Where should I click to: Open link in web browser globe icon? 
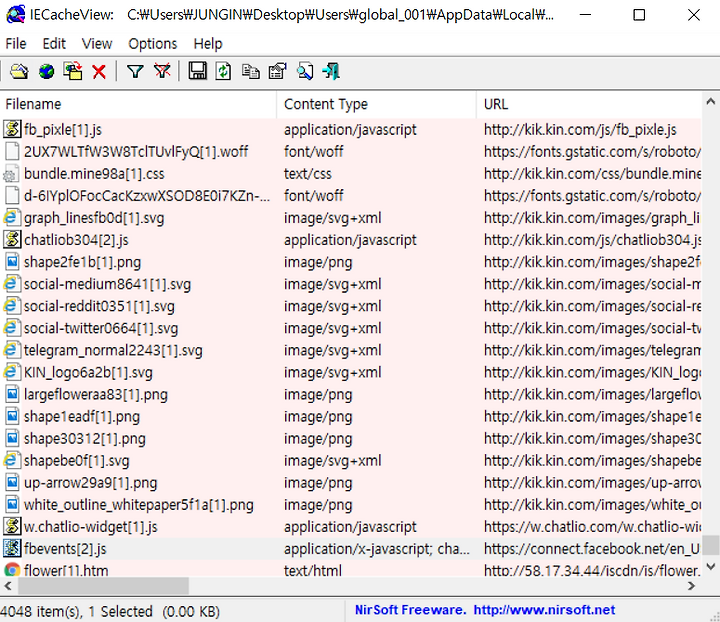(x=46, y=72)
